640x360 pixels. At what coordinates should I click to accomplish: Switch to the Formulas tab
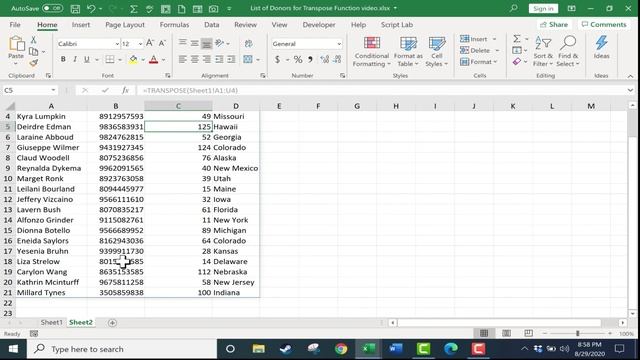(x=174, y=25)
